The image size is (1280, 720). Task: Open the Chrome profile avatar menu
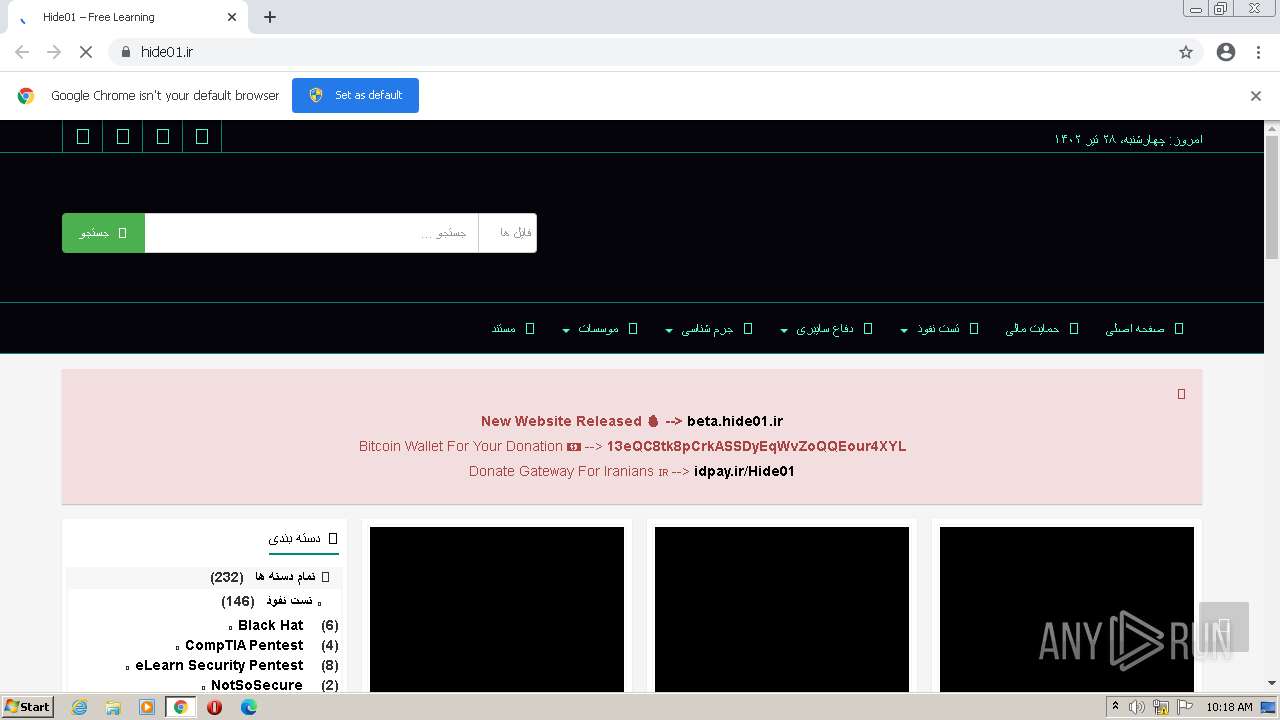pos(1226,52)
